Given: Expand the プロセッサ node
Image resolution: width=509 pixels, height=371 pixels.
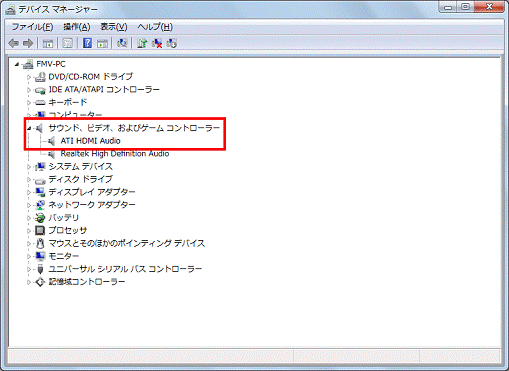Looking at the screenshot, I should pyautogui.click(x=29, y=231).
